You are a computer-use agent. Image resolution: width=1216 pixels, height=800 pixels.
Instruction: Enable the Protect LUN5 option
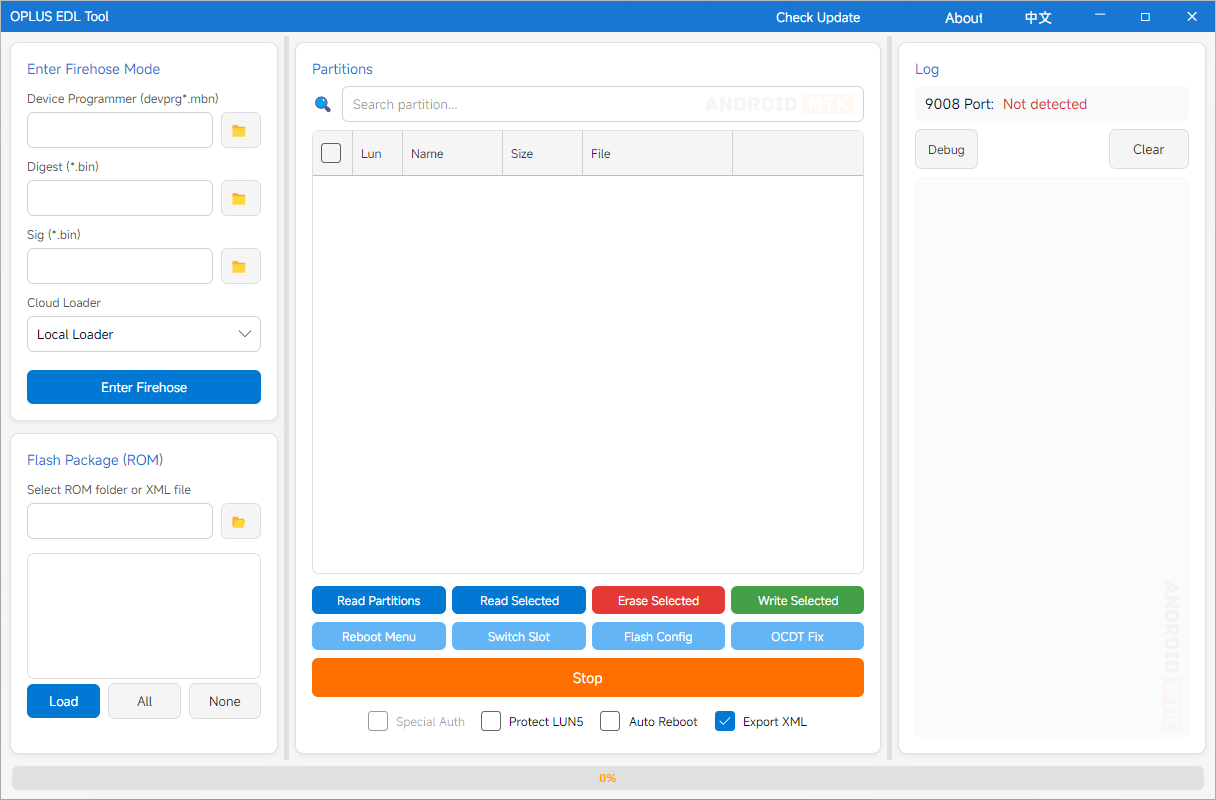click(491, 721)
